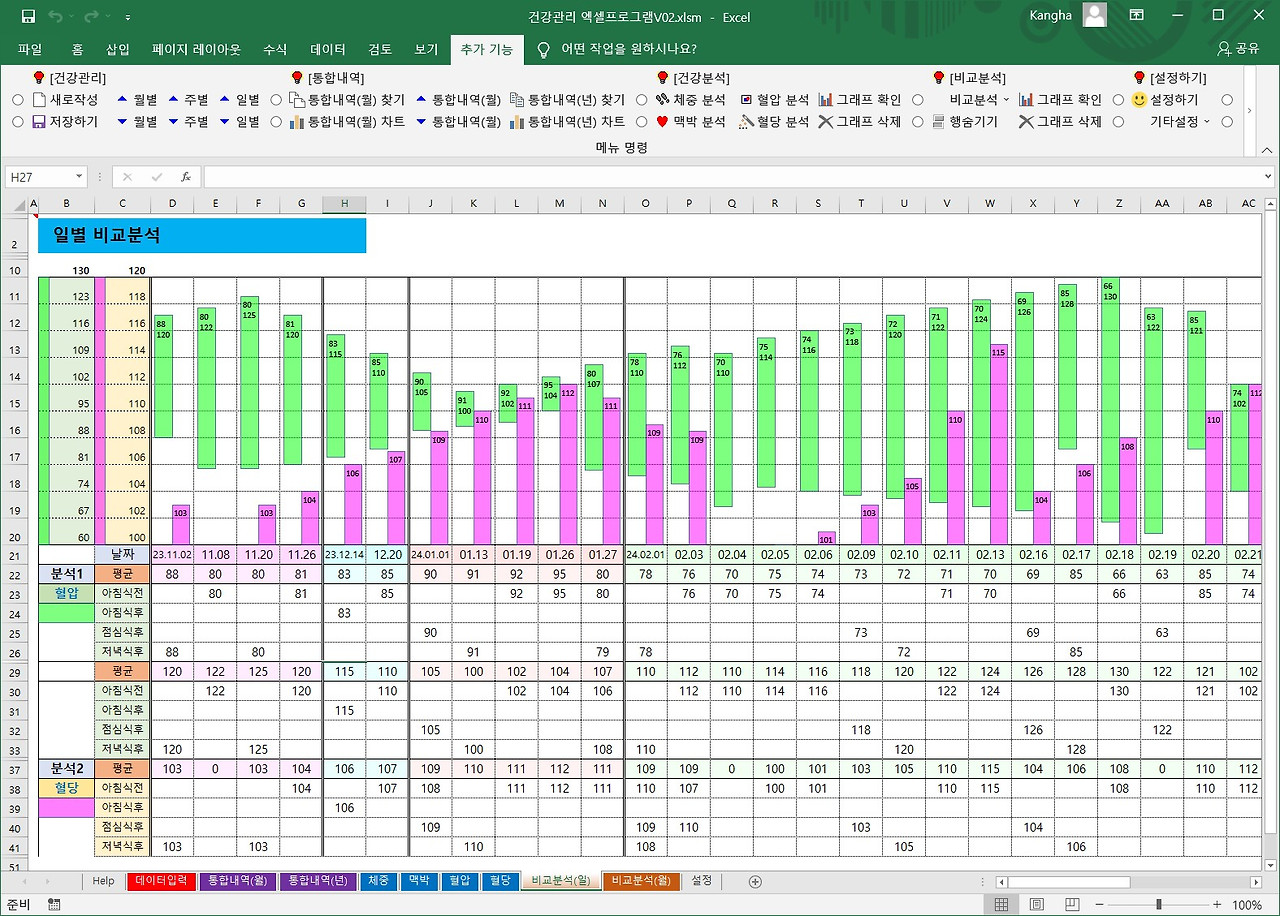Expand the formula bar with the chevron

1267,177
